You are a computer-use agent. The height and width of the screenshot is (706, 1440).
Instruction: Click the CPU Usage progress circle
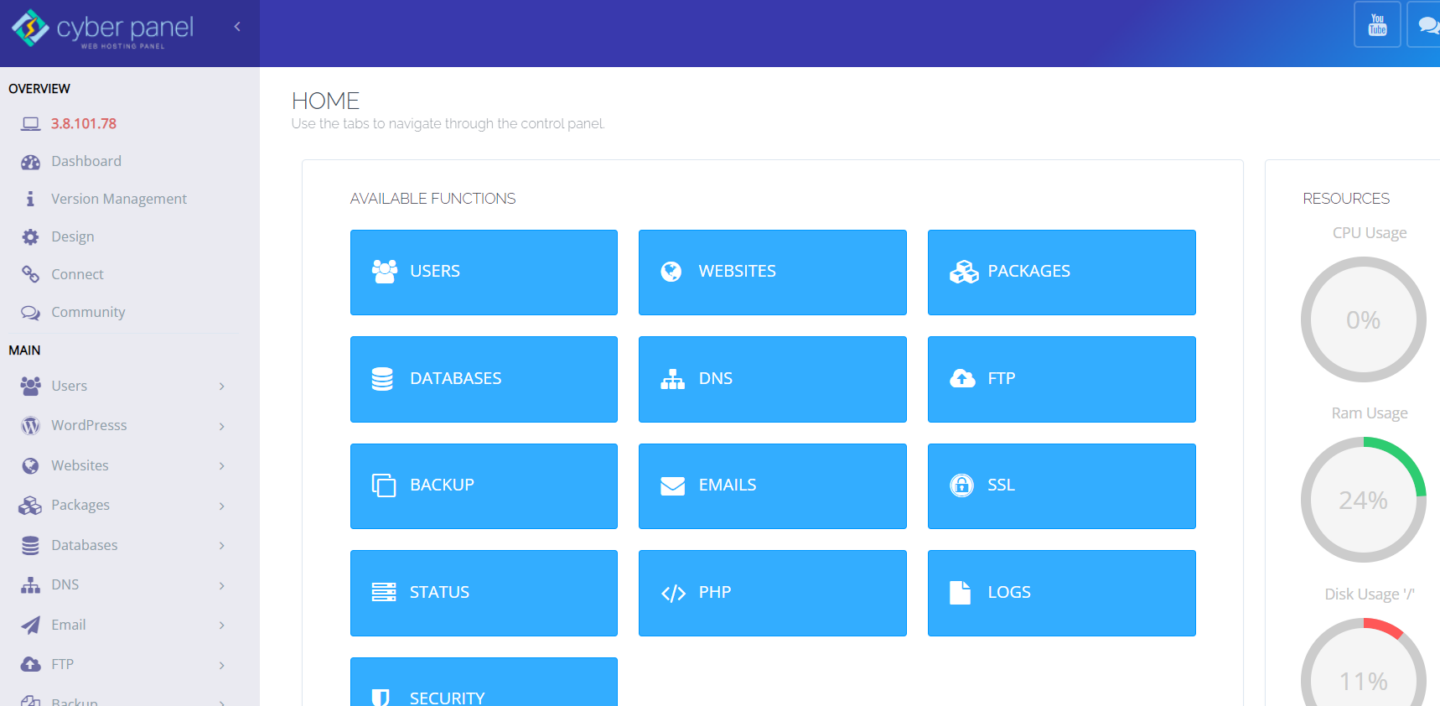tap(1363, 319)
